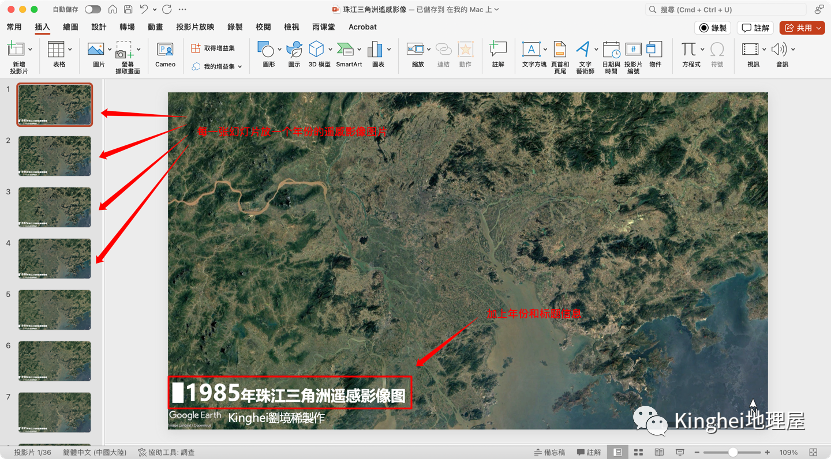Toggle the AutoSave (自動儲存) switch
Viewport: 832px width, 460px height.
click(x=94, y=9)
